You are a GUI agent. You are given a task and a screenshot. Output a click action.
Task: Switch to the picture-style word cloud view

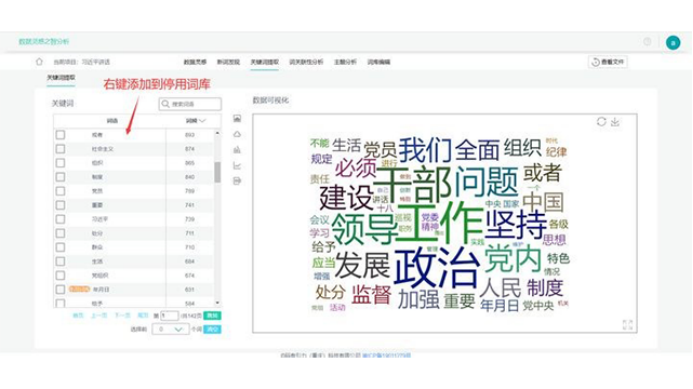[237, 118]
